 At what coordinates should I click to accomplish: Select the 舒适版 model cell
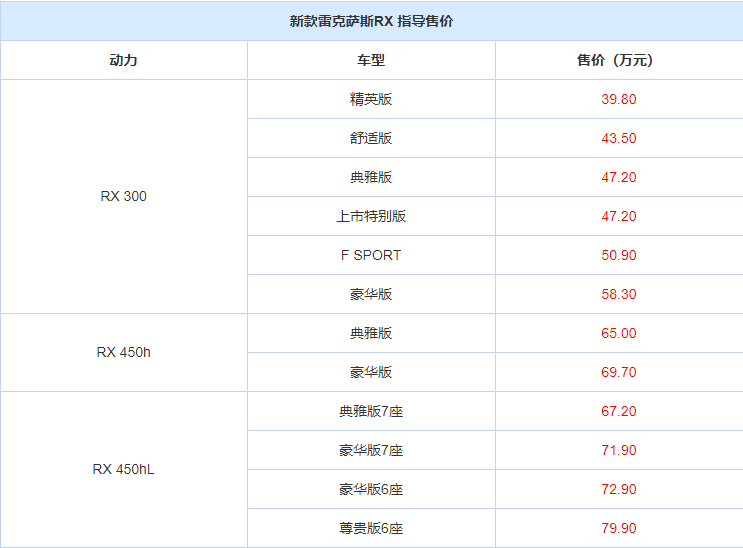371,138
